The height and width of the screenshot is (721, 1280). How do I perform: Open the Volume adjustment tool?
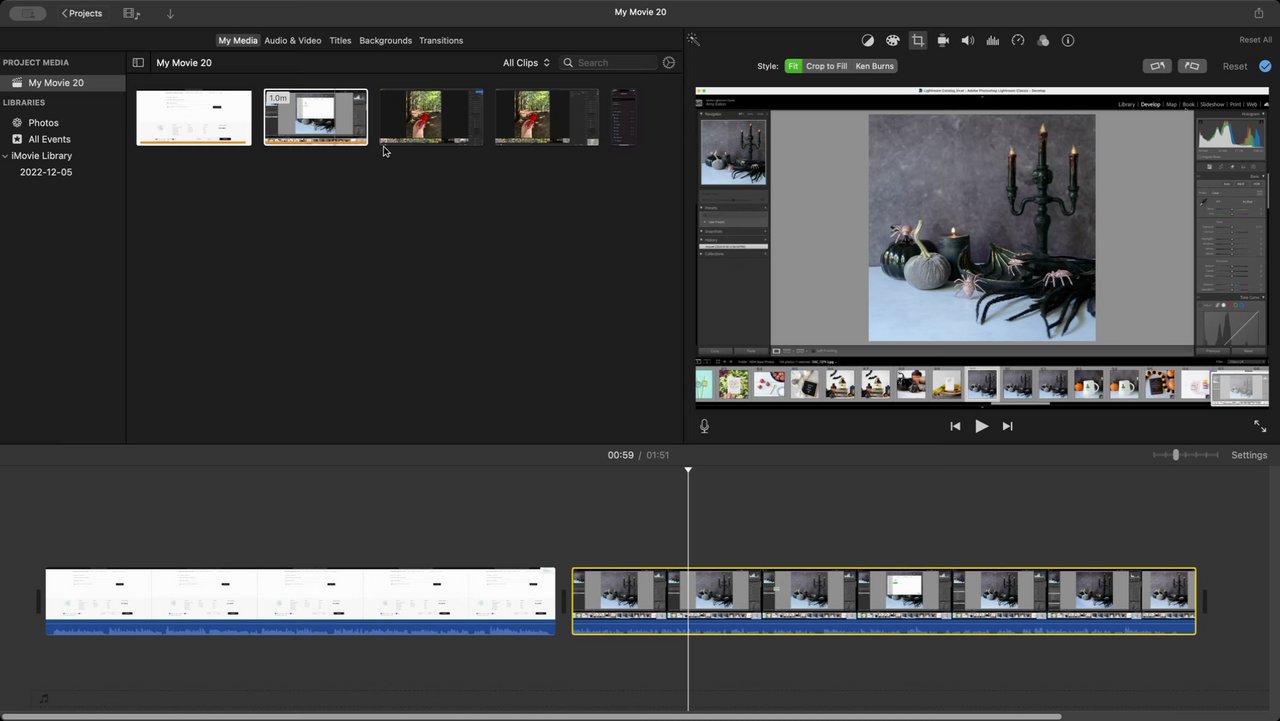point(968,41)
